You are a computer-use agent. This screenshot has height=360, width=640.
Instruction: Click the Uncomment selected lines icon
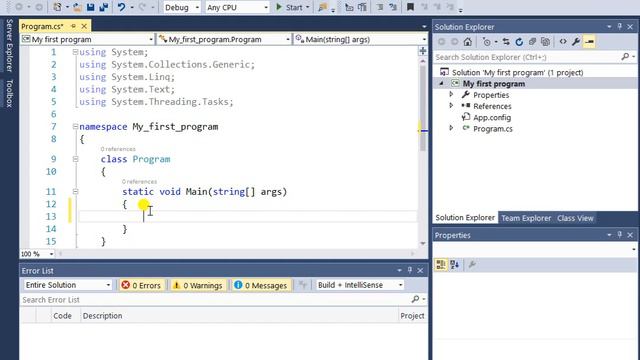pyautogui.click(x=393, y=7)
